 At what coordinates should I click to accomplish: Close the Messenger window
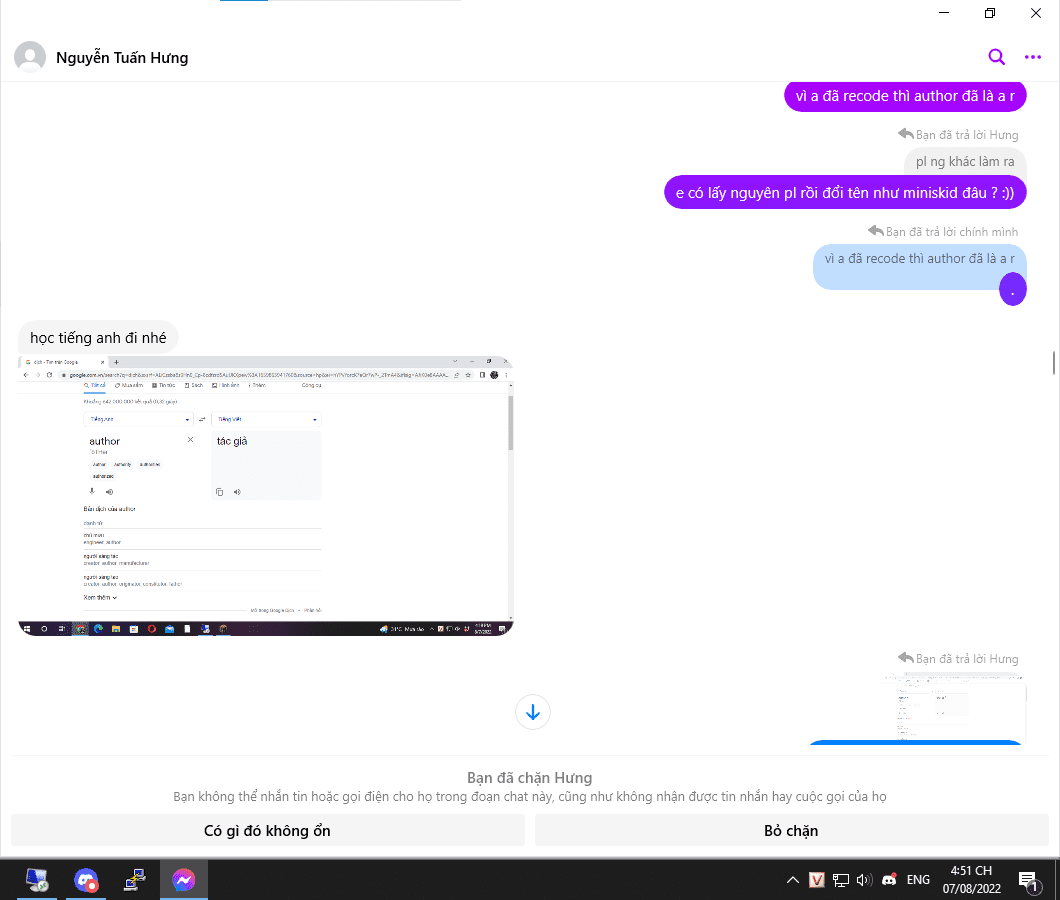[1036, 13]
